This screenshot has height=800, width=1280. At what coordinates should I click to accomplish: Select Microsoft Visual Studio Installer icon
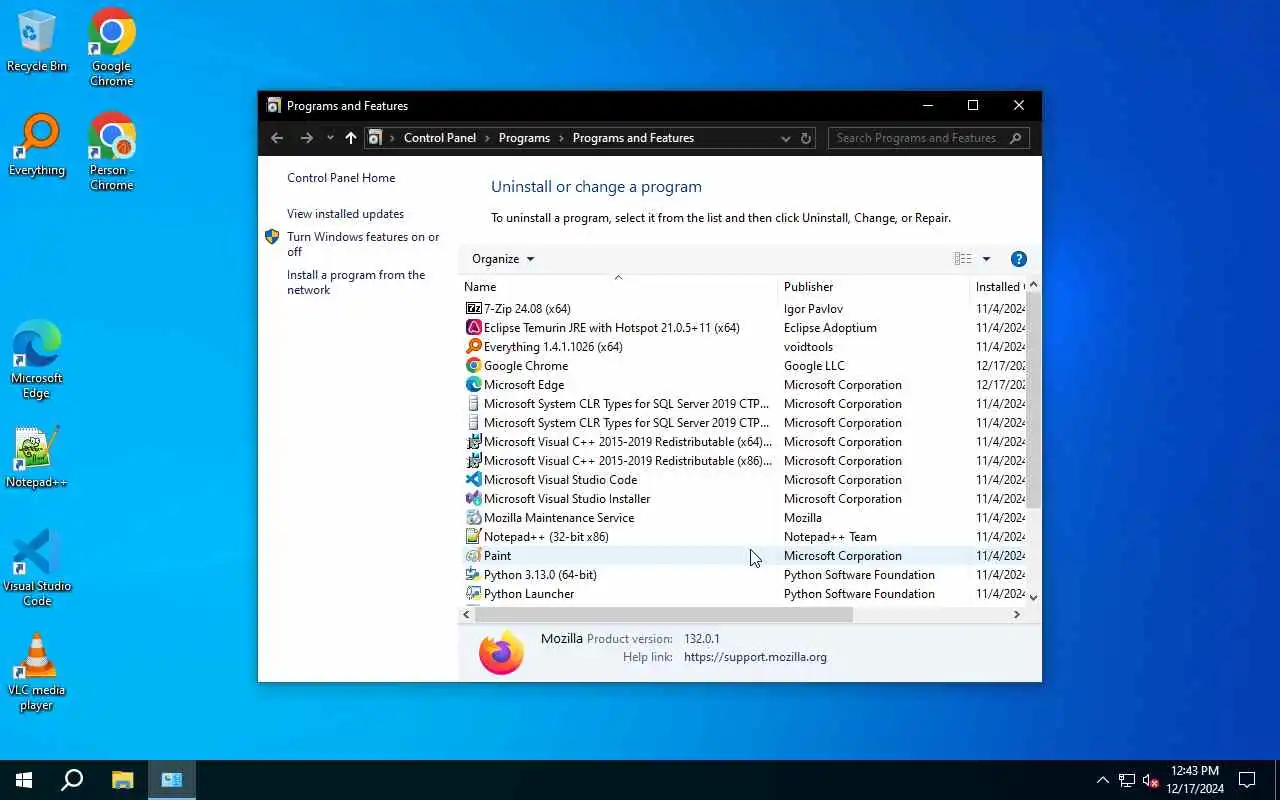point(474,499)
